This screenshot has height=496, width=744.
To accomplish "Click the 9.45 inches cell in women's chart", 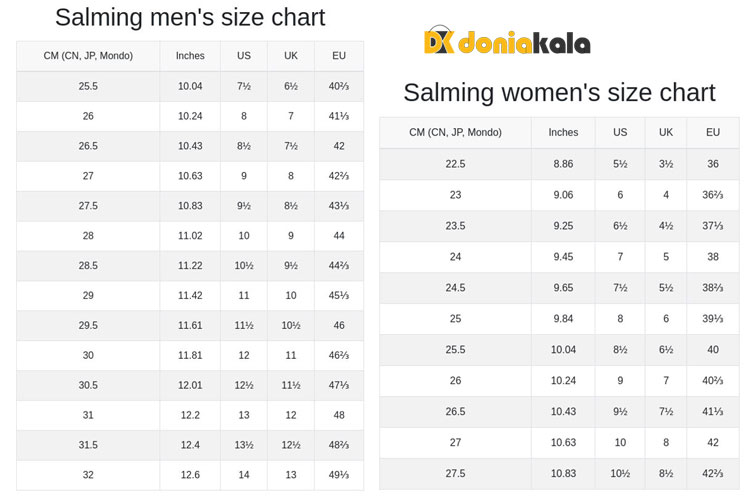I will click(563, 257).
